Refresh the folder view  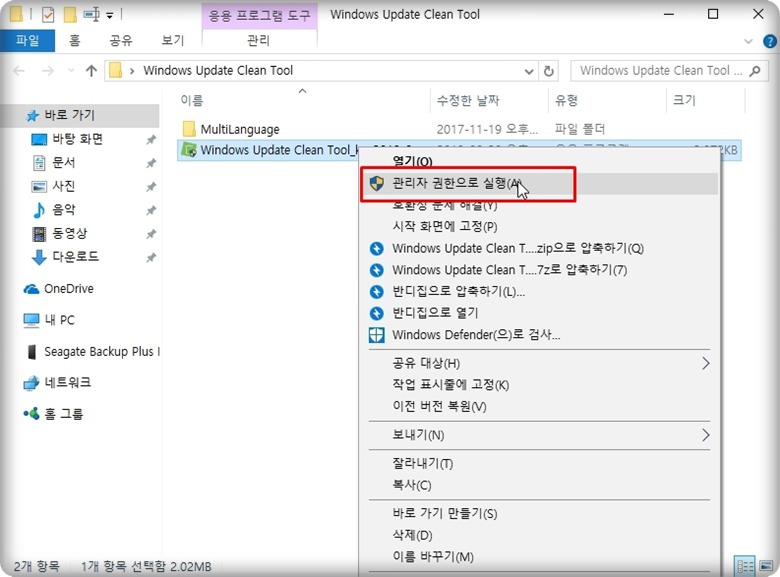click(x=549, y=71)
